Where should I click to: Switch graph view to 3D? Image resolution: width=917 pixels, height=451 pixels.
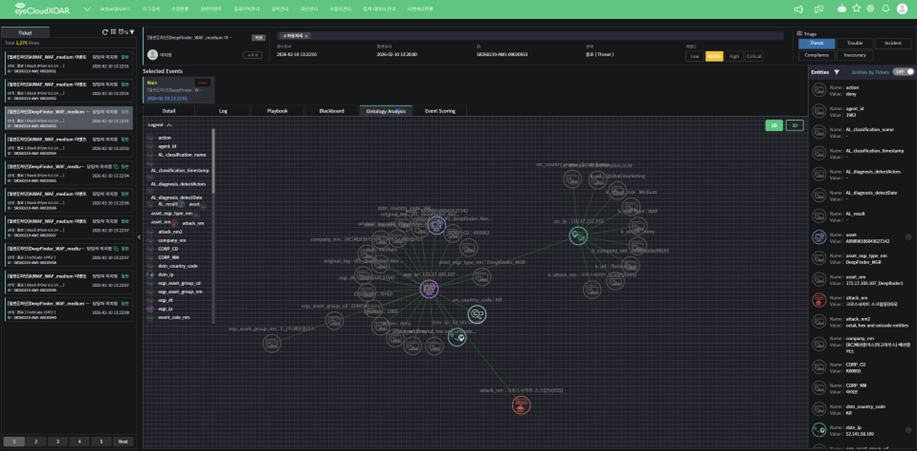(x=794, y=125)
